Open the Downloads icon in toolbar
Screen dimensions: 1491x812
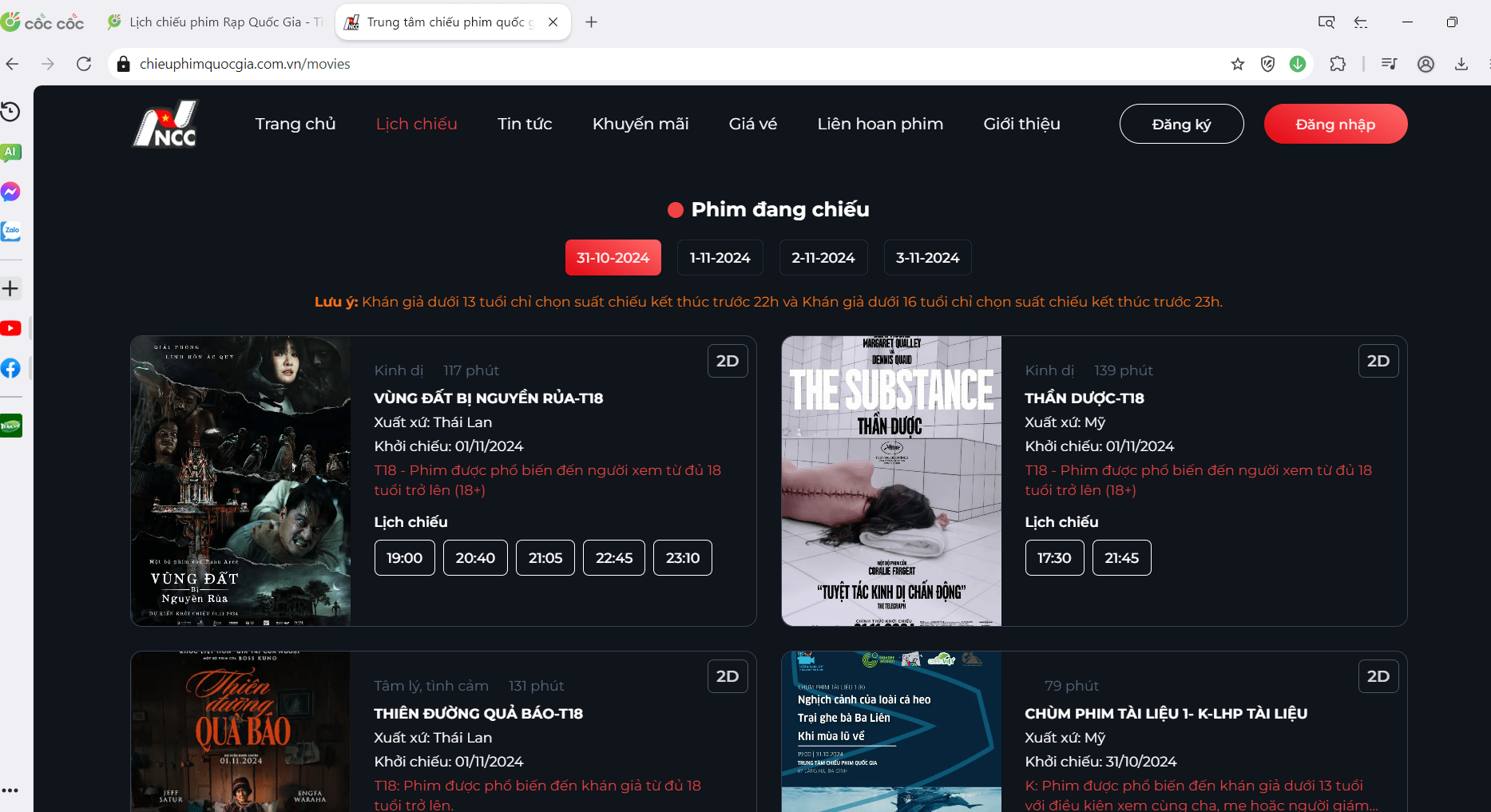point(1461,64)
